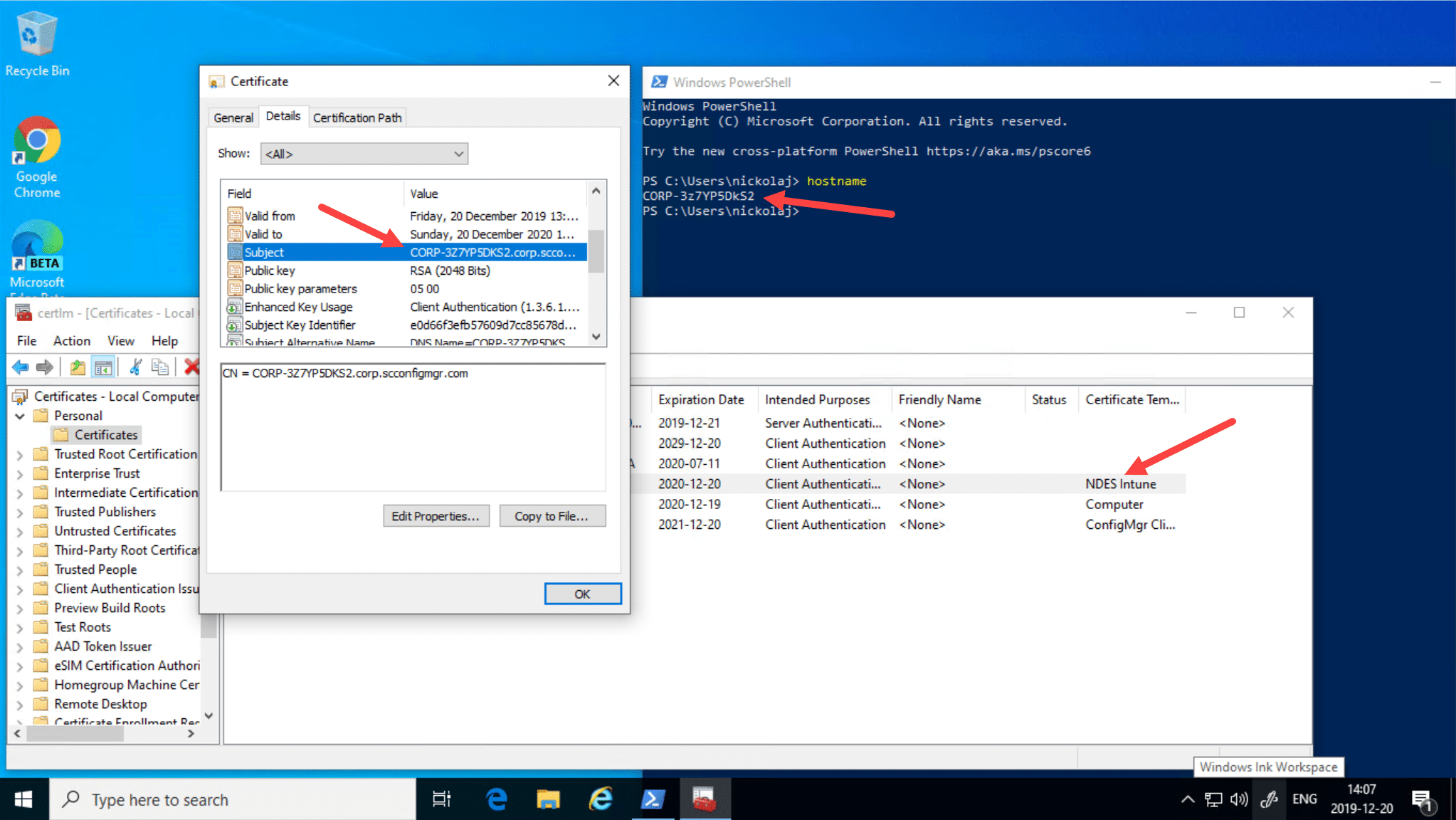Image resolution: width=1456 pixels, height=820 pixels.
Task: Sort by Friendly Name column header
Action: [x=957, y=399]
